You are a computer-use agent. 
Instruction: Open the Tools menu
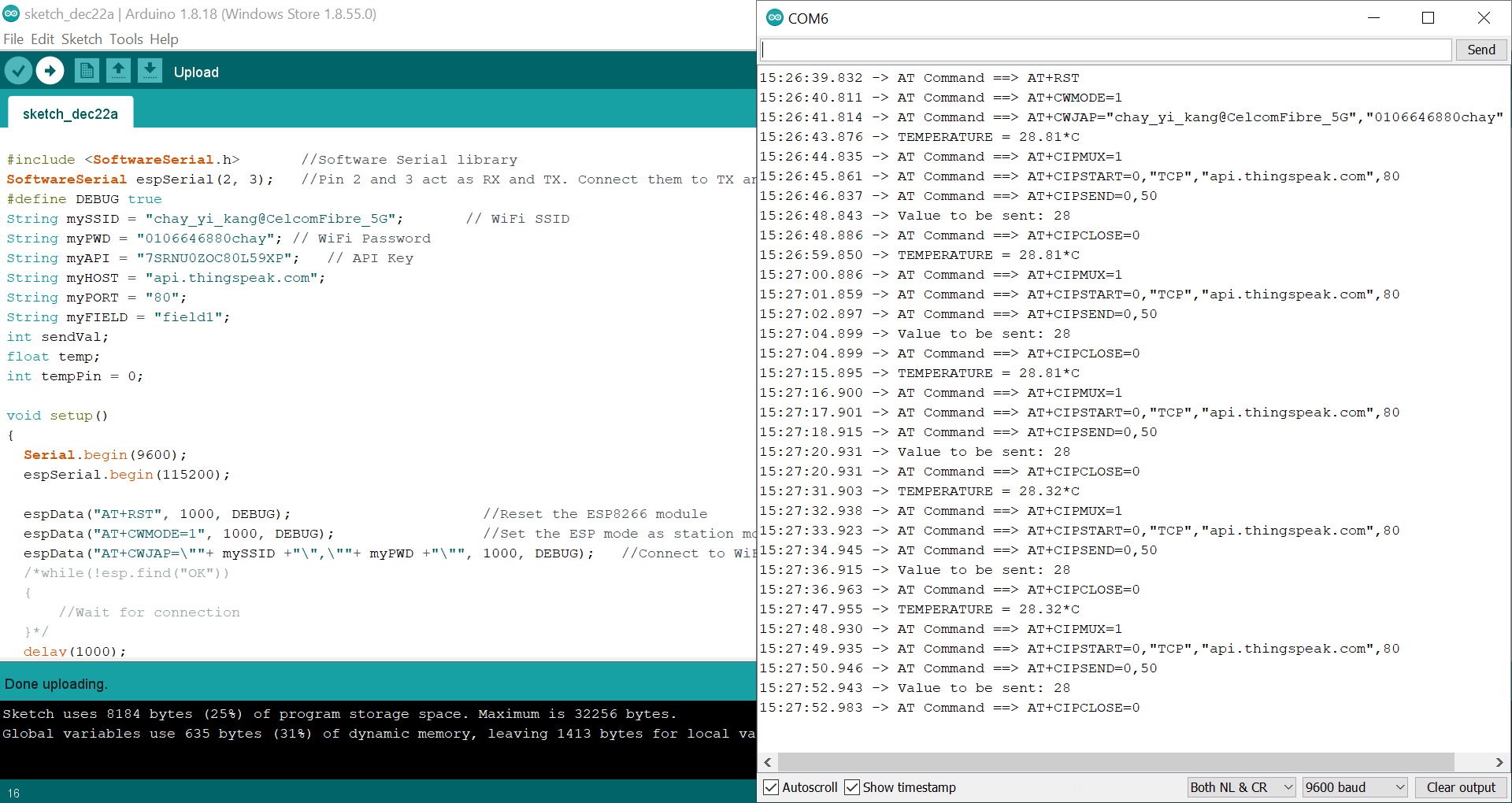click(126, 39)
